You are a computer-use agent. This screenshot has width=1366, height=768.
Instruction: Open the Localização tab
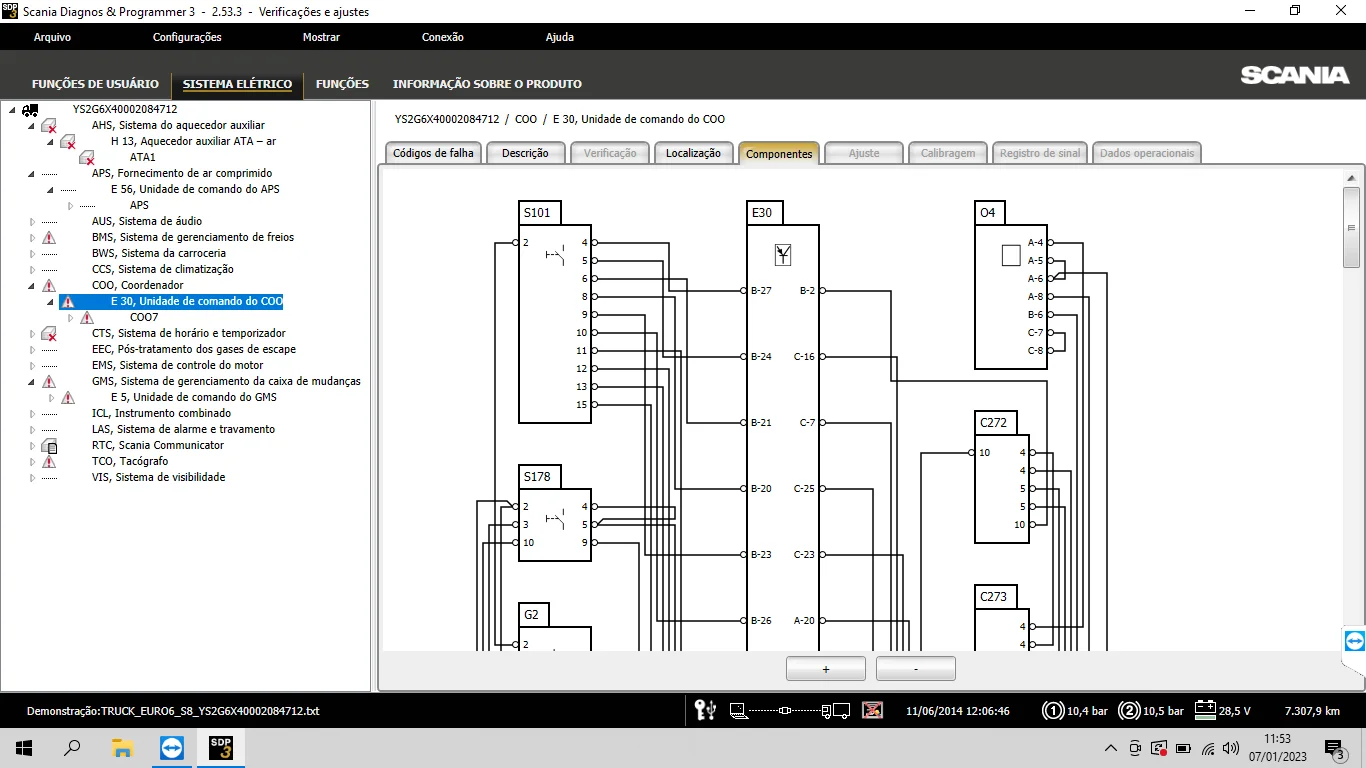coord(693,153)
